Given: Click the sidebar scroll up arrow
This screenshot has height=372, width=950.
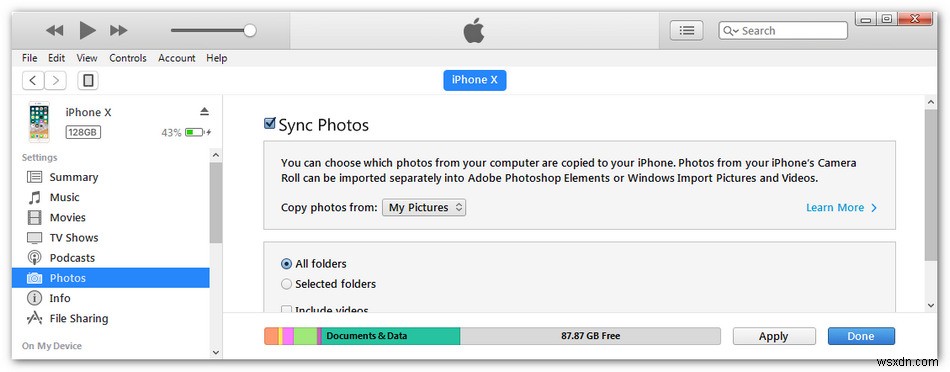Looking at the screenshot, I should pyautogui.click(x=216, y=156).
